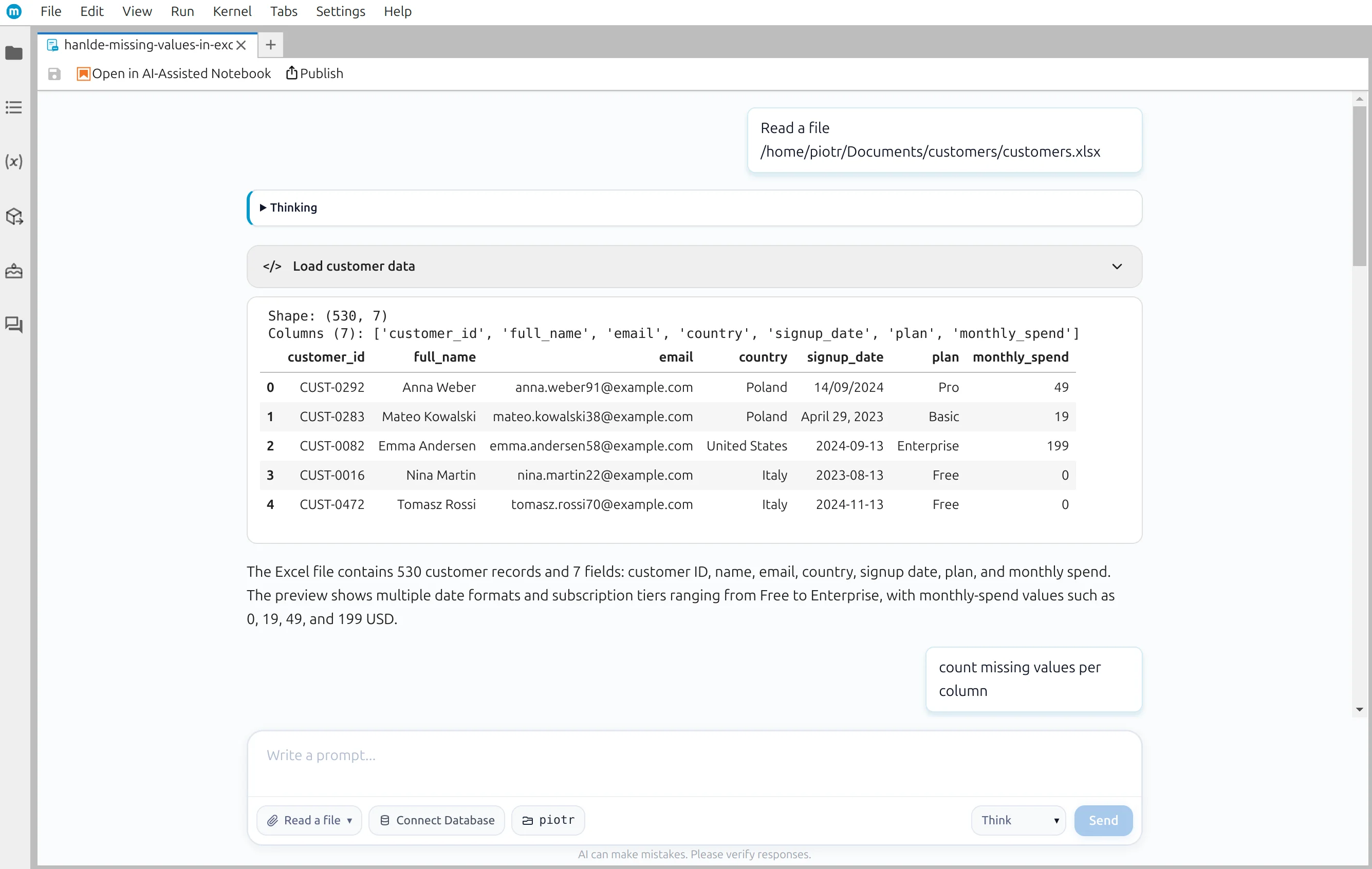Open the Read a file dropdown

point(309,820)
